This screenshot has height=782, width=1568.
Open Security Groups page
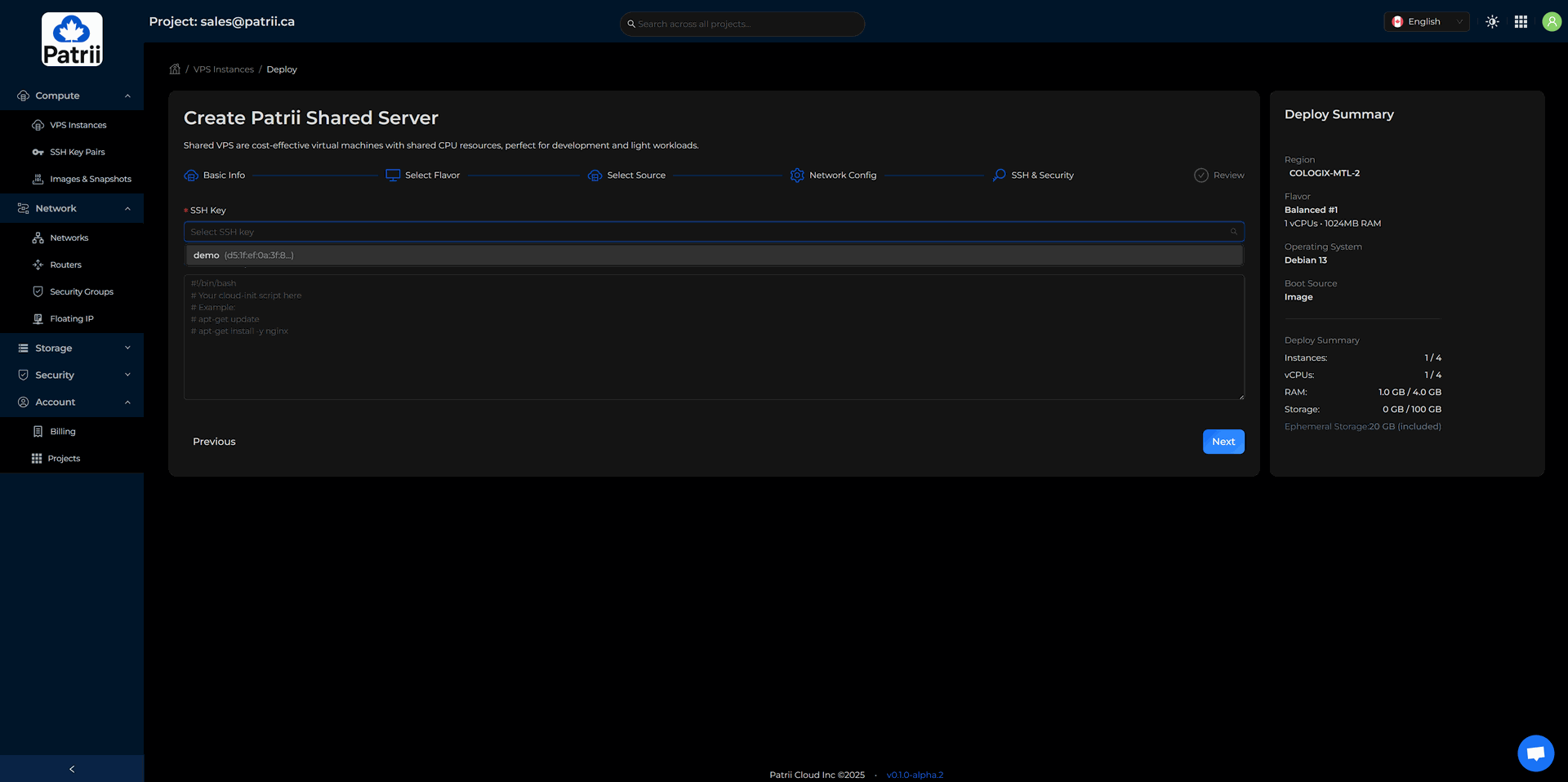tap(81, 291)
